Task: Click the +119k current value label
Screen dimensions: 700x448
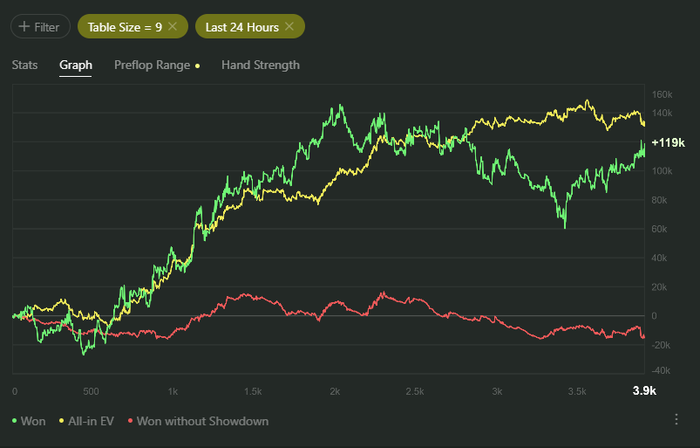Action: 667,144
